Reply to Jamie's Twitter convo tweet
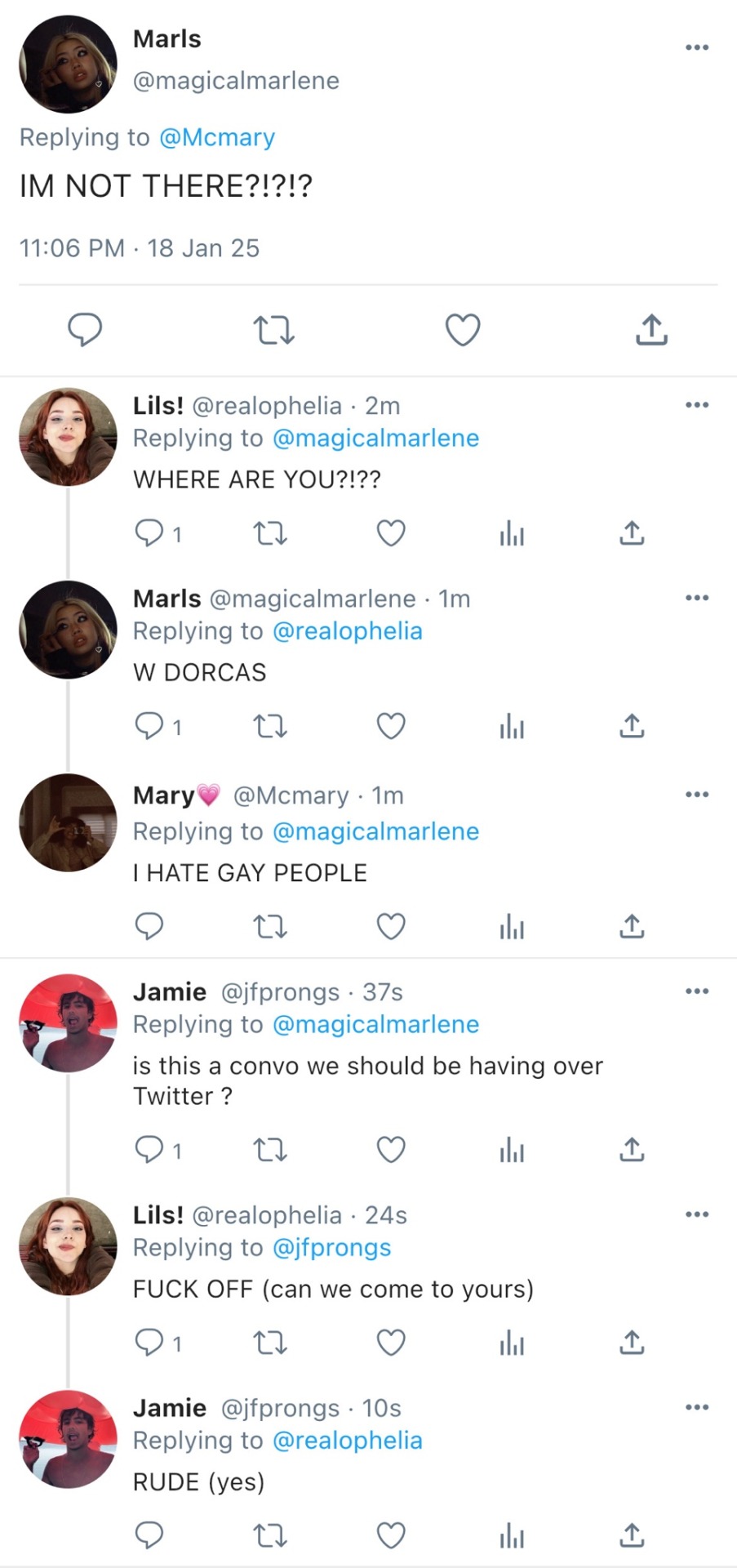Viewport: 737px width, 1568px height. [149, 1150]
